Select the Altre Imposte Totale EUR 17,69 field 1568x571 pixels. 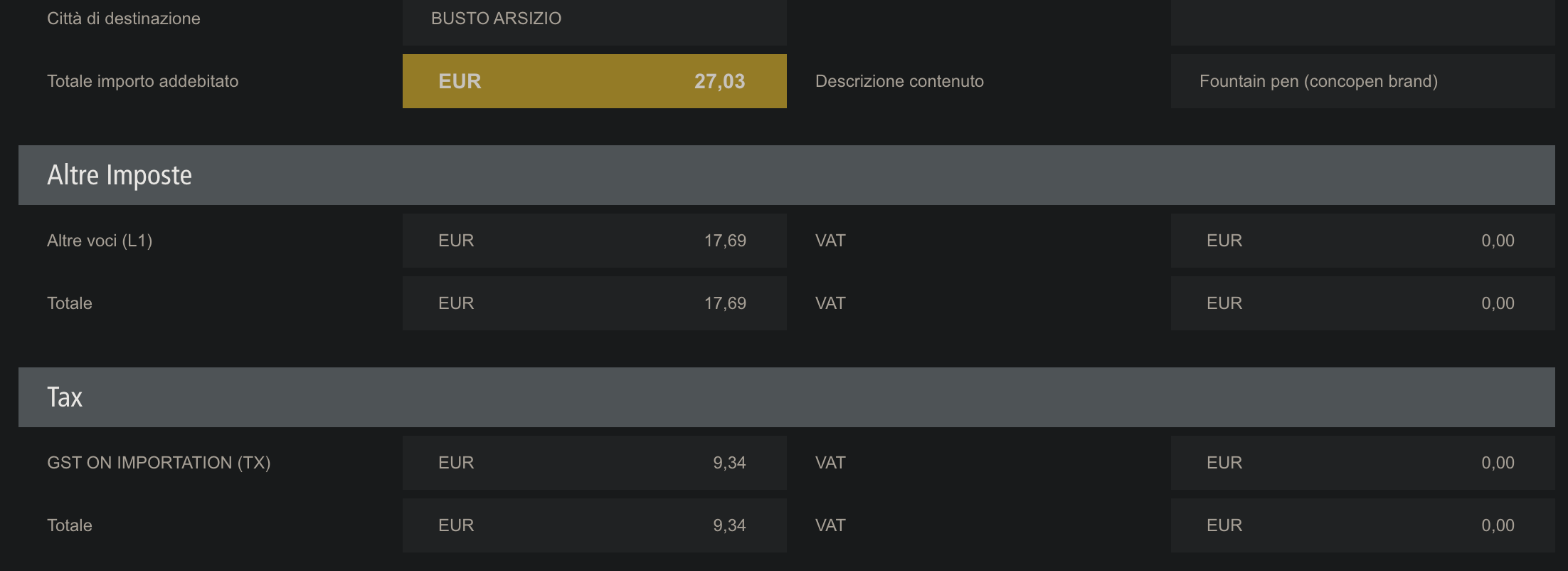(594, 303)
